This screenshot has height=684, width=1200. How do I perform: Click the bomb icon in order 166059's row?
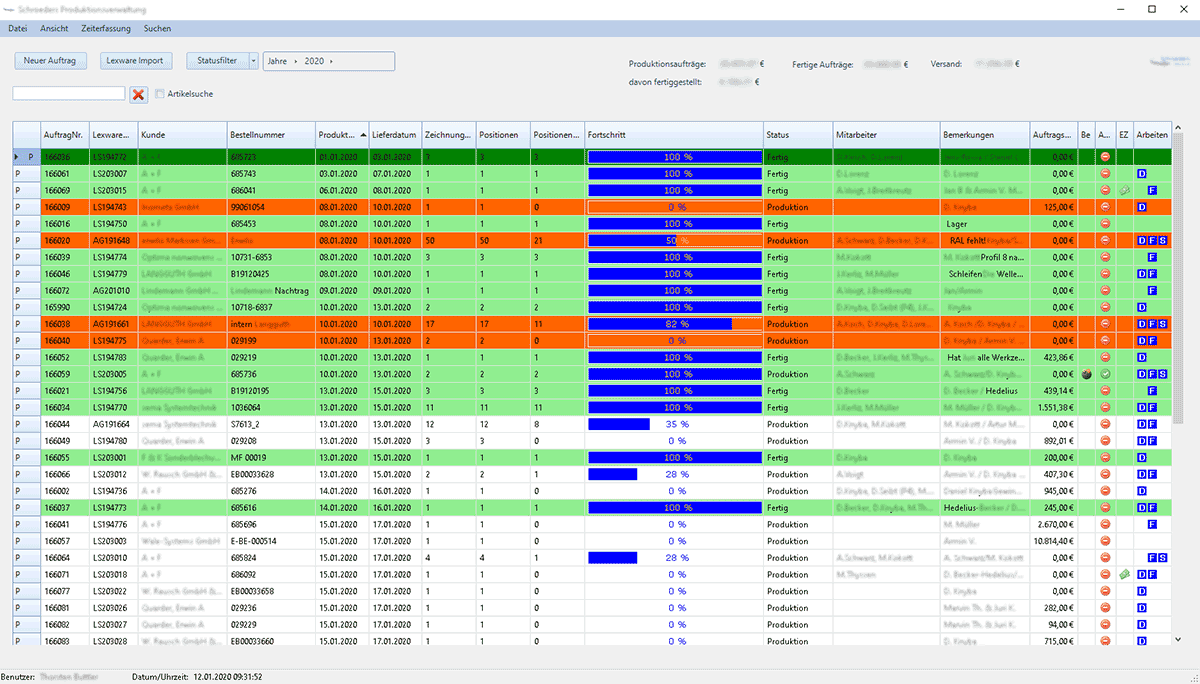pyautogui.click(x=1086, y=374)
